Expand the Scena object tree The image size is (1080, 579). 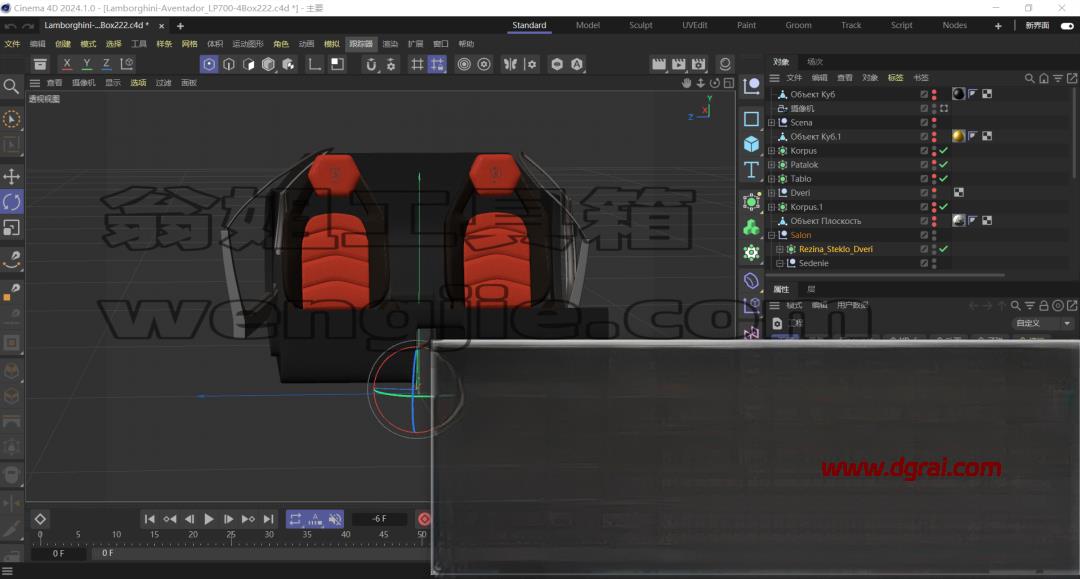click(771, 123)
